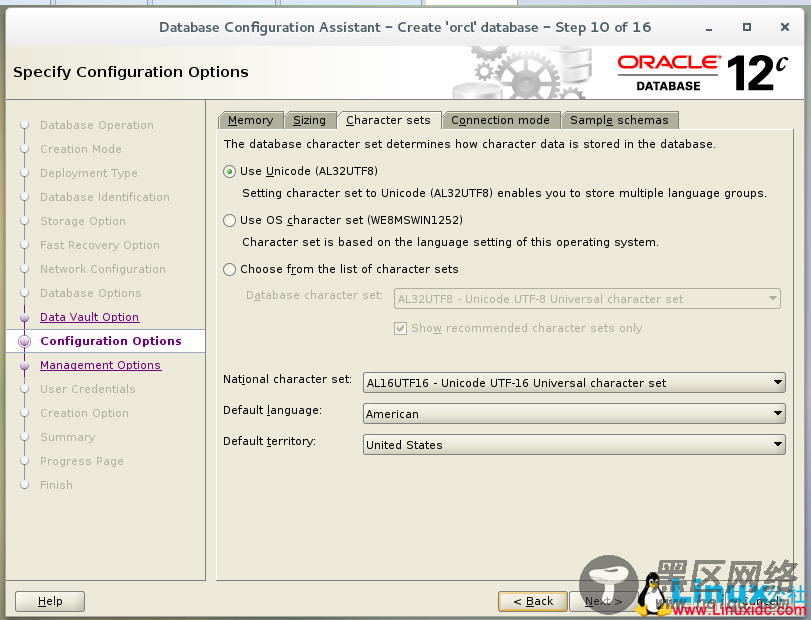Viewport: 811px width, 620px height.
Task: Click the National character set label
Action: [x=287, y=379]
